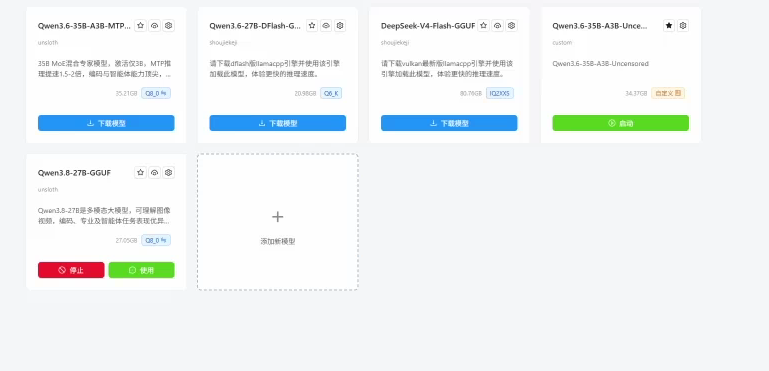
Task: Click author 'shoujiekeji' under Qwen3.6-27B-DFlash
Action: coord(223,43)
